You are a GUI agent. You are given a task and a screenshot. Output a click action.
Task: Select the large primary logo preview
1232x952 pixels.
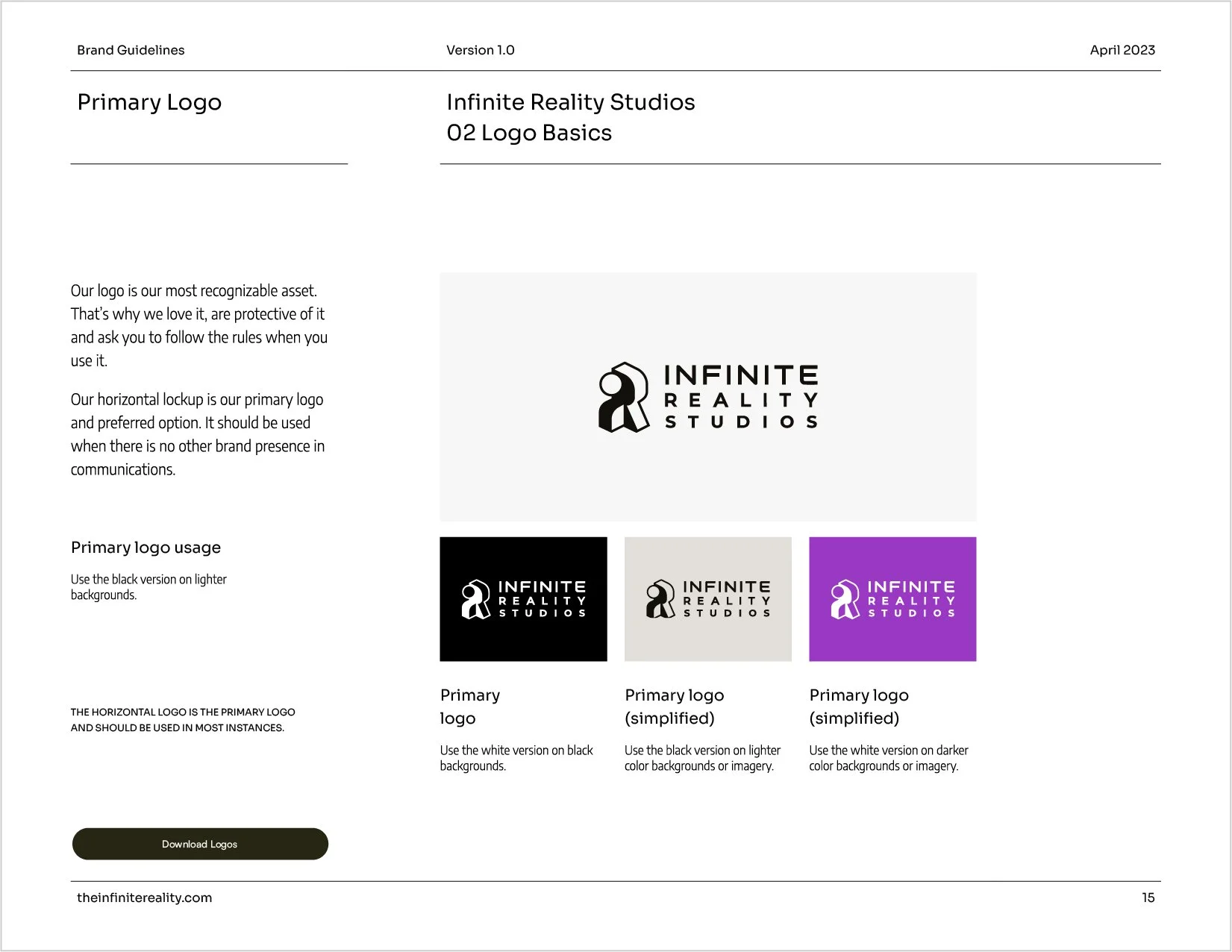[x=708, y=397]
